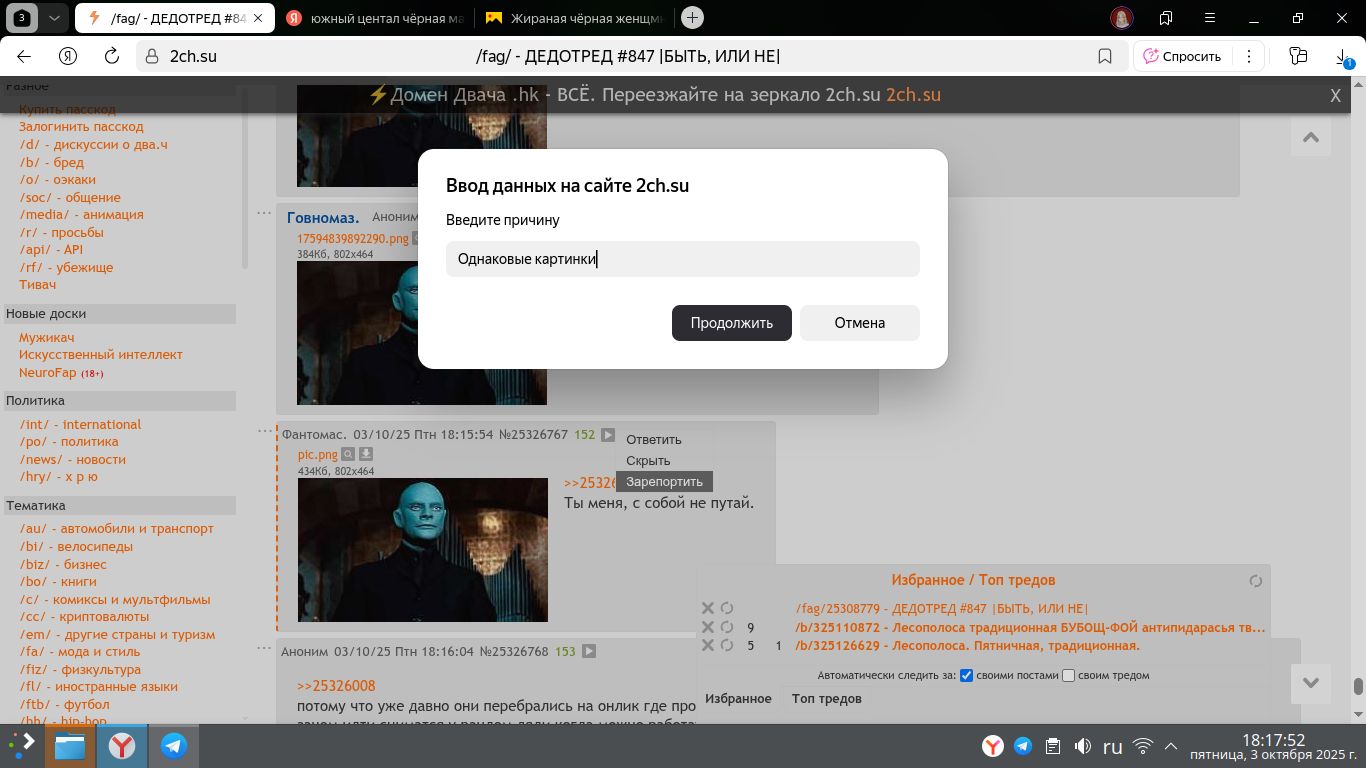Open the user profile avatar
This screenshot has height=768, width=1366.
[x=1122, y=18]
